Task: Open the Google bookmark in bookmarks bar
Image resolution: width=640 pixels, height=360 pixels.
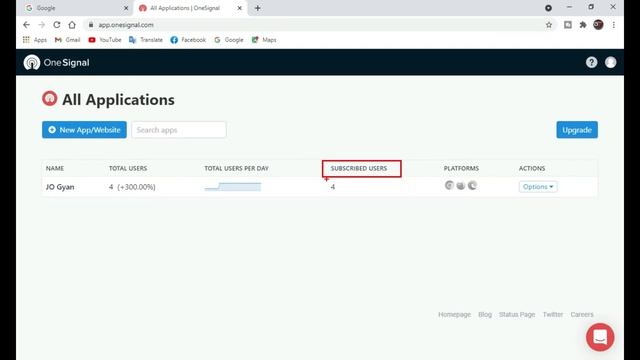Action: tap(229, 40)
